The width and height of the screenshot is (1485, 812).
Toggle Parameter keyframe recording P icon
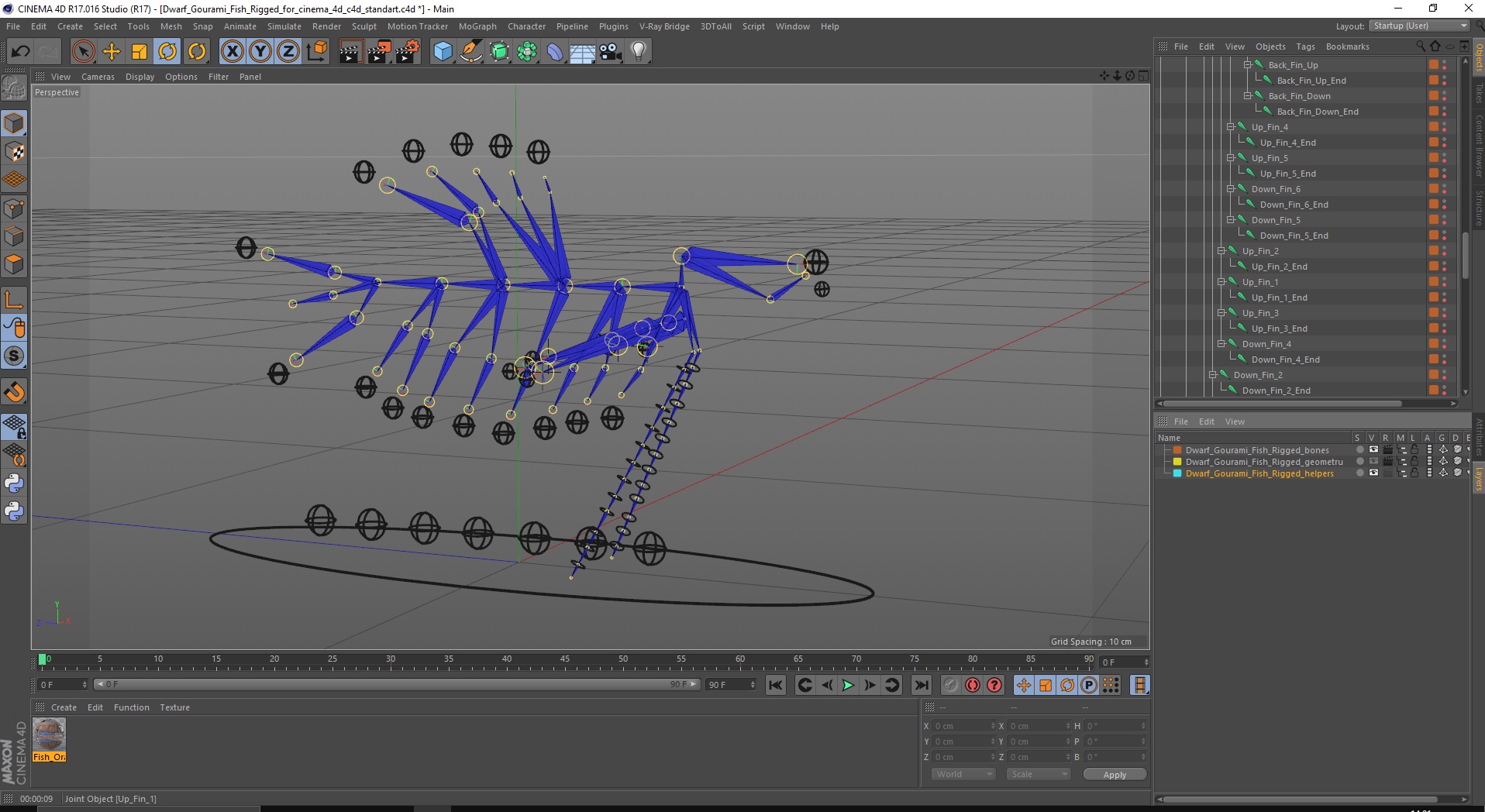point(1089,685)
